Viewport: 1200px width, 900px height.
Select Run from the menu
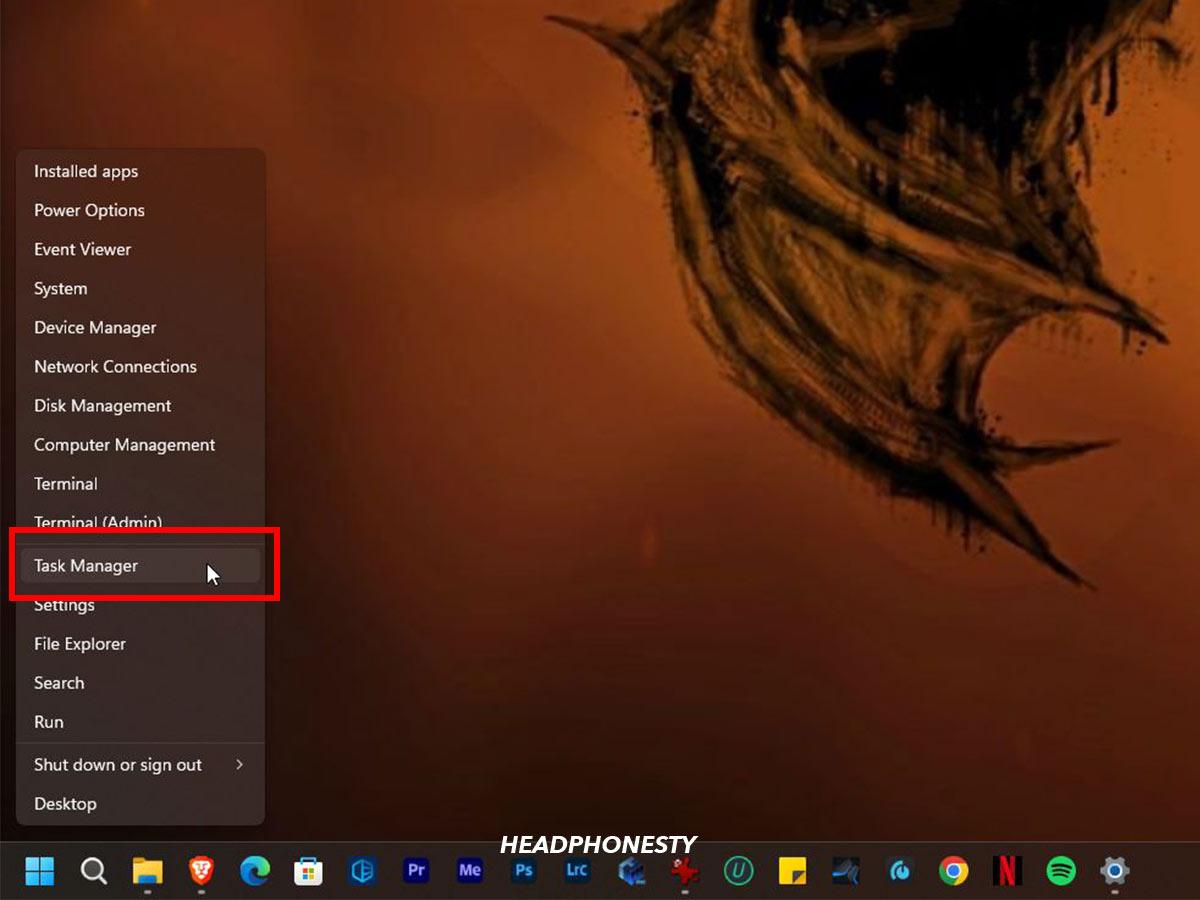(x=46, y=722)
